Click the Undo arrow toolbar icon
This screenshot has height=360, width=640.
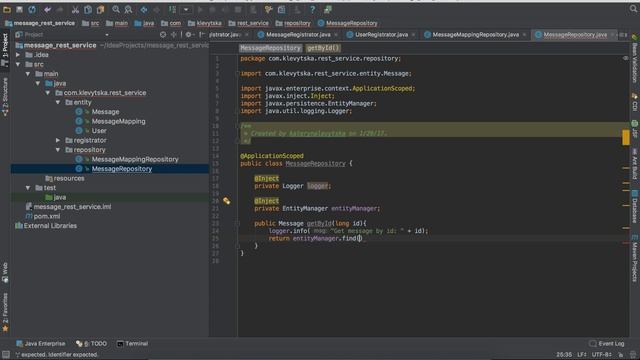(x=47, y=9)
